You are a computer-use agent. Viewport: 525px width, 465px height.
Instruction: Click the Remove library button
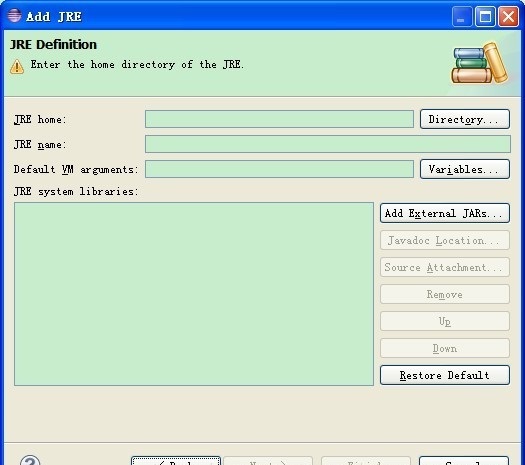point(445,294)
